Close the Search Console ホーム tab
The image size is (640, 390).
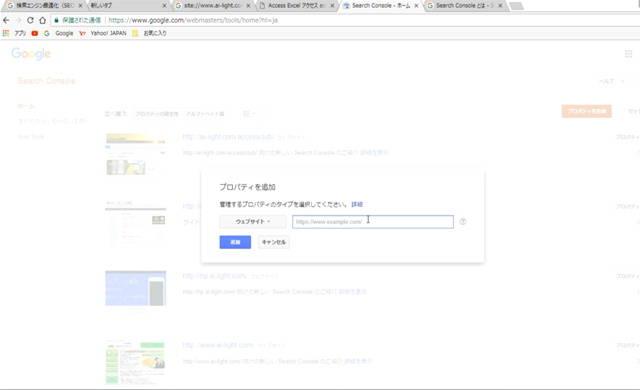pos(416,6)
